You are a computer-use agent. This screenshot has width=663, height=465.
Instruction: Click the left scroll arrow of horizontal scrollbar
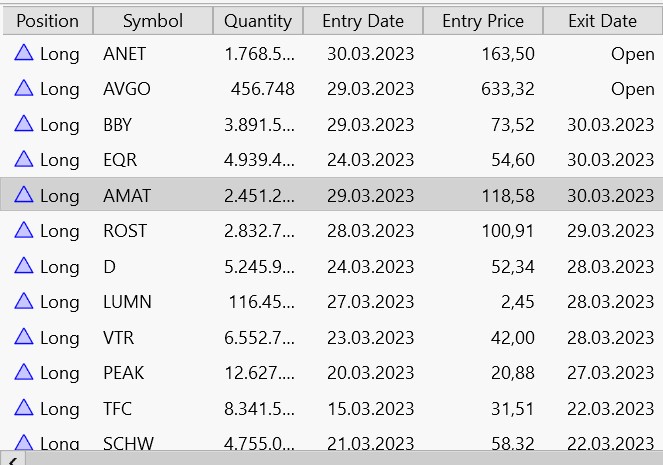[13, 460]
